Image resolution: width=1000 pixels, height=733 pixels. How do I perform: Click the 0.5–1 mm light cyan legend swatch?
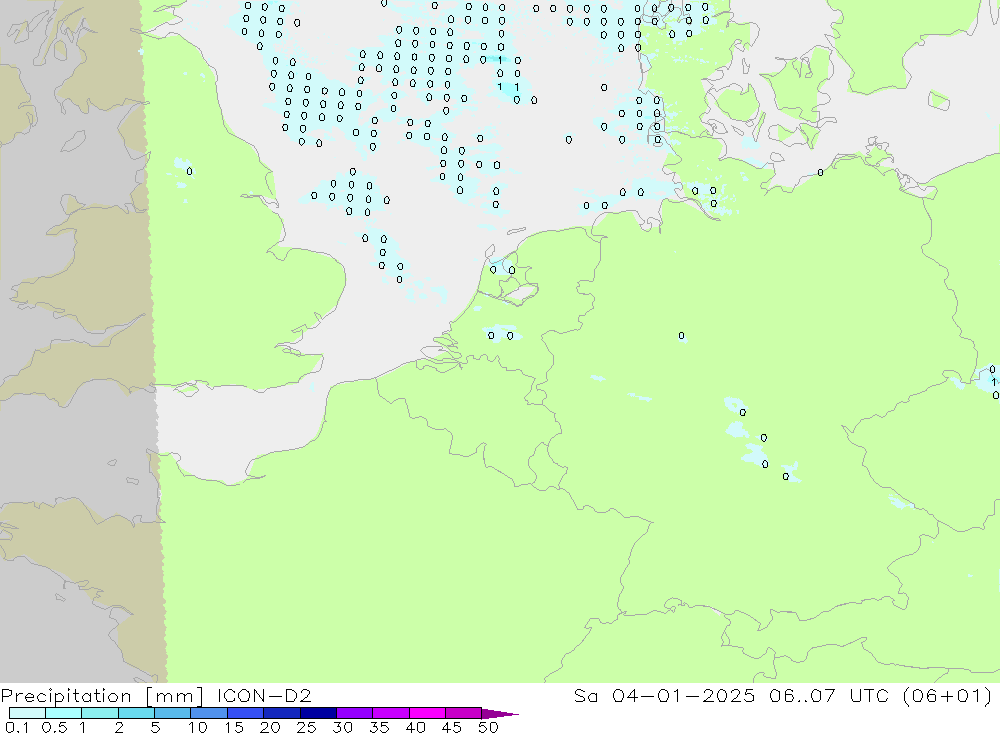point(63,713)
